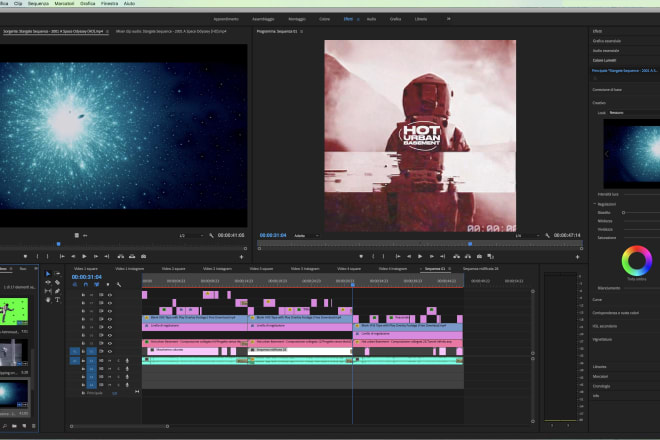The height and width of the screenshot is (440, 660).
Task: Add a marker in the timeline header
Action: (108, 285)
